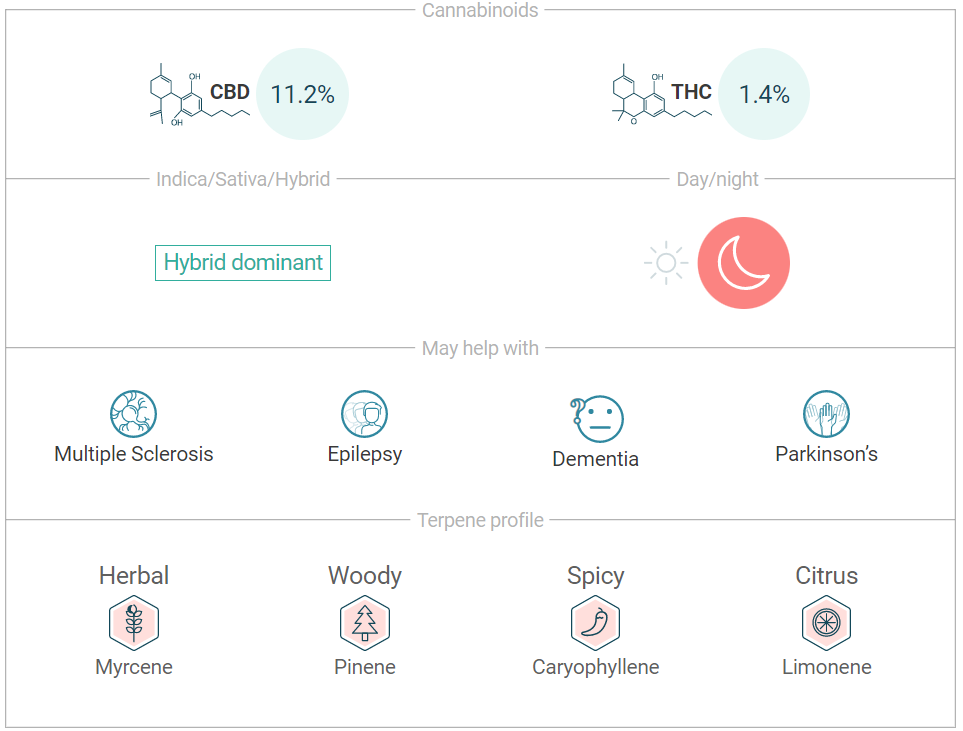Viewport: 963px width, 731px height.
Task: Click the Myrcene herbal hexagon icon
Action: 134,622
